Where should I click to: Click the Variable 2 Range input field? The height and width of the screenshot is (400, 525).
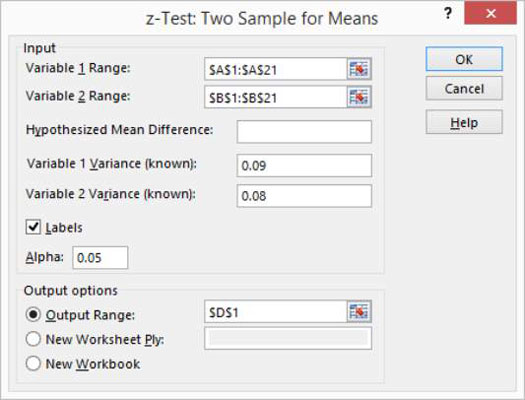[276, 97]
